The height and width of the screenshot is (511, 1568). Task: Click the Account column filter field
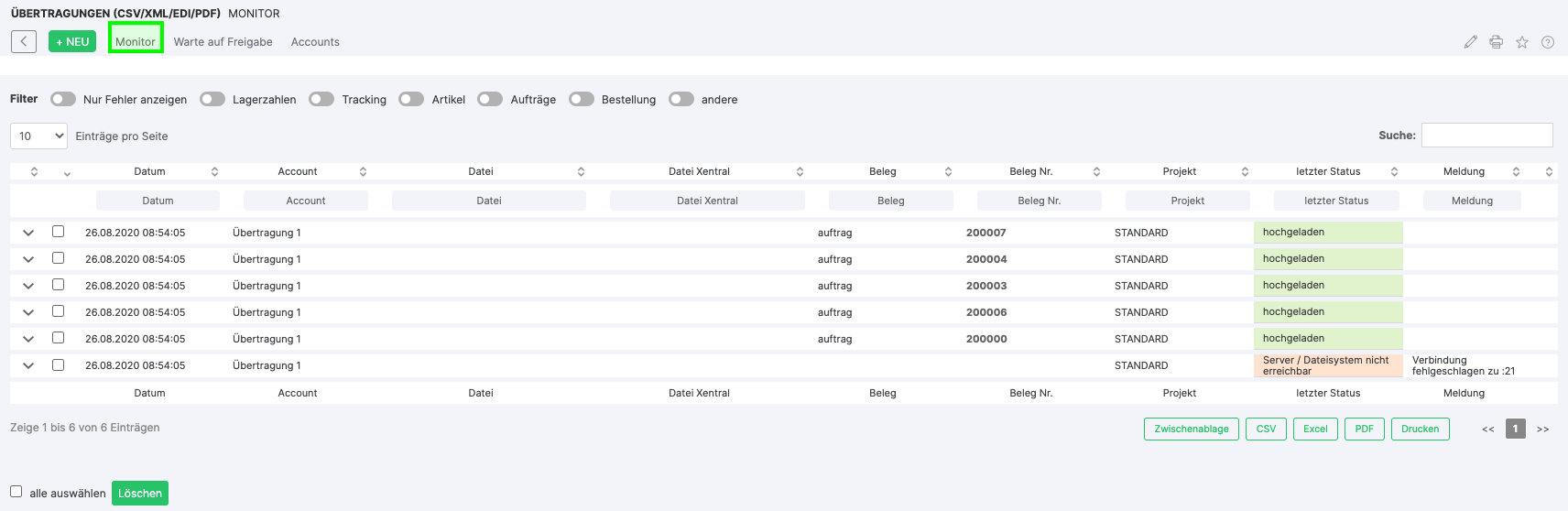pyautogui.click(x=306, y=201)
